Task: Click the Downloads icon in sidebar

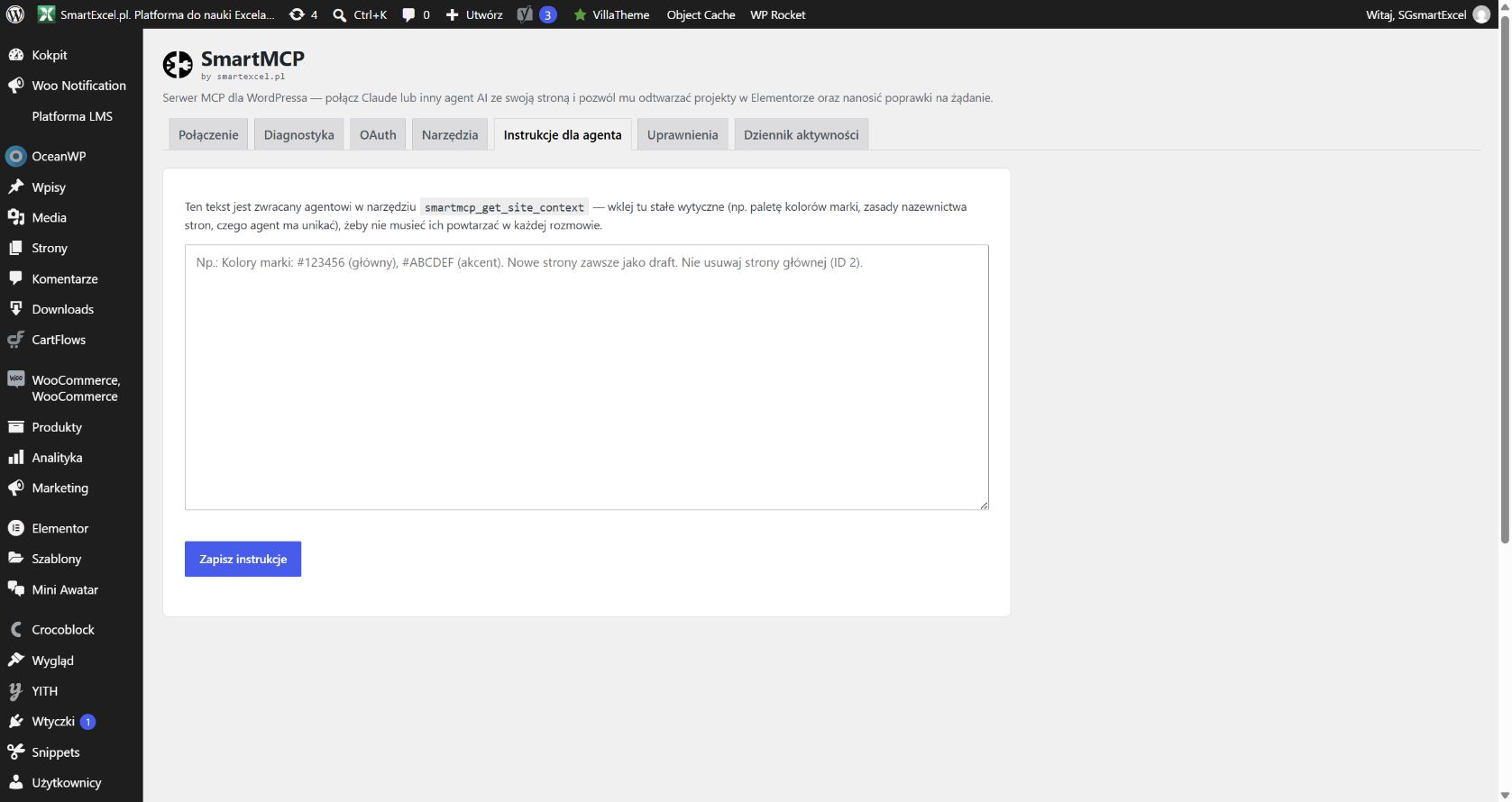Action: [15, 309]
